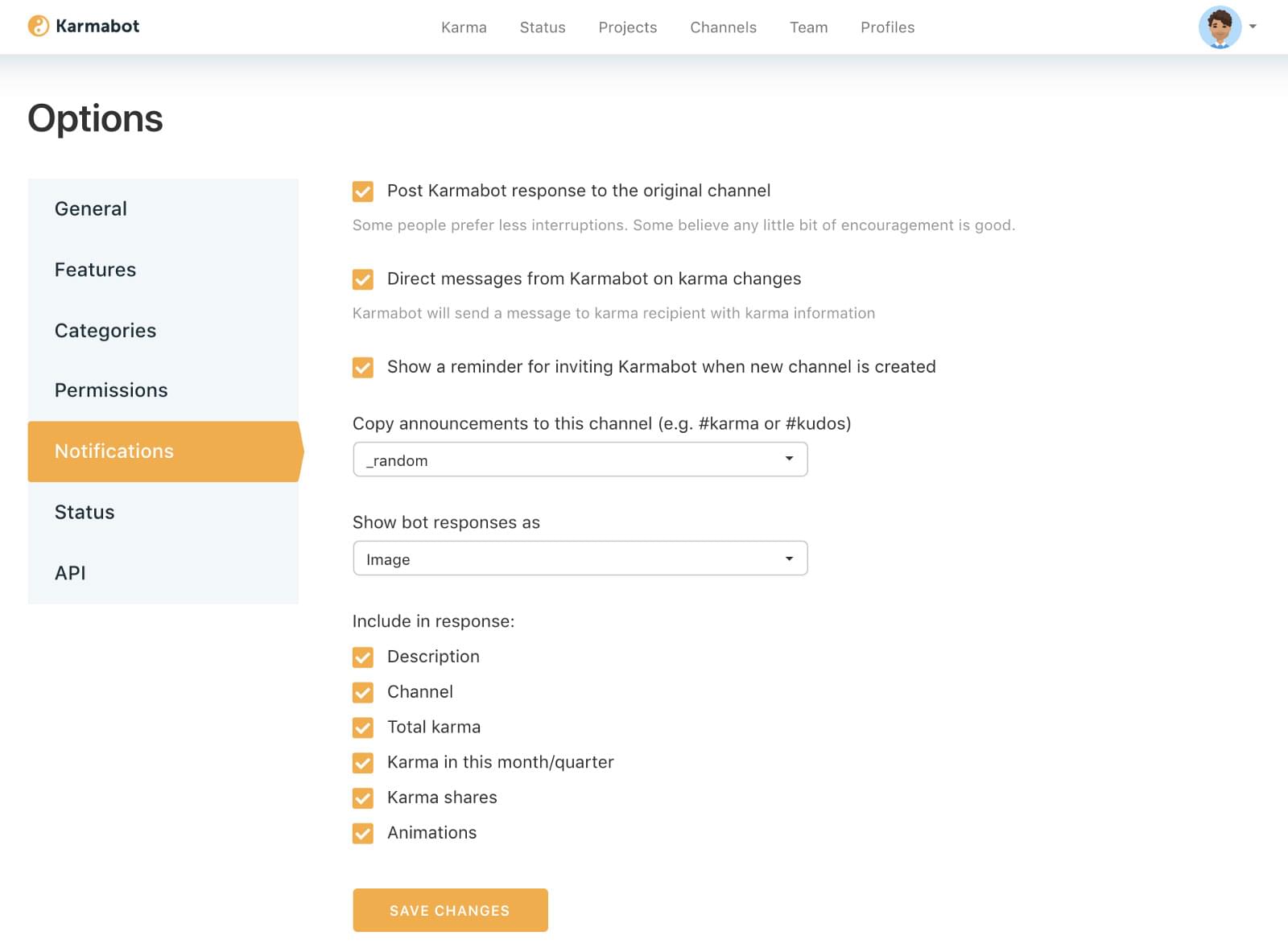Viewport: 1288px width, 944px height.
Task: Open the account menu dropdown arrow
Action: point(1253,27)
